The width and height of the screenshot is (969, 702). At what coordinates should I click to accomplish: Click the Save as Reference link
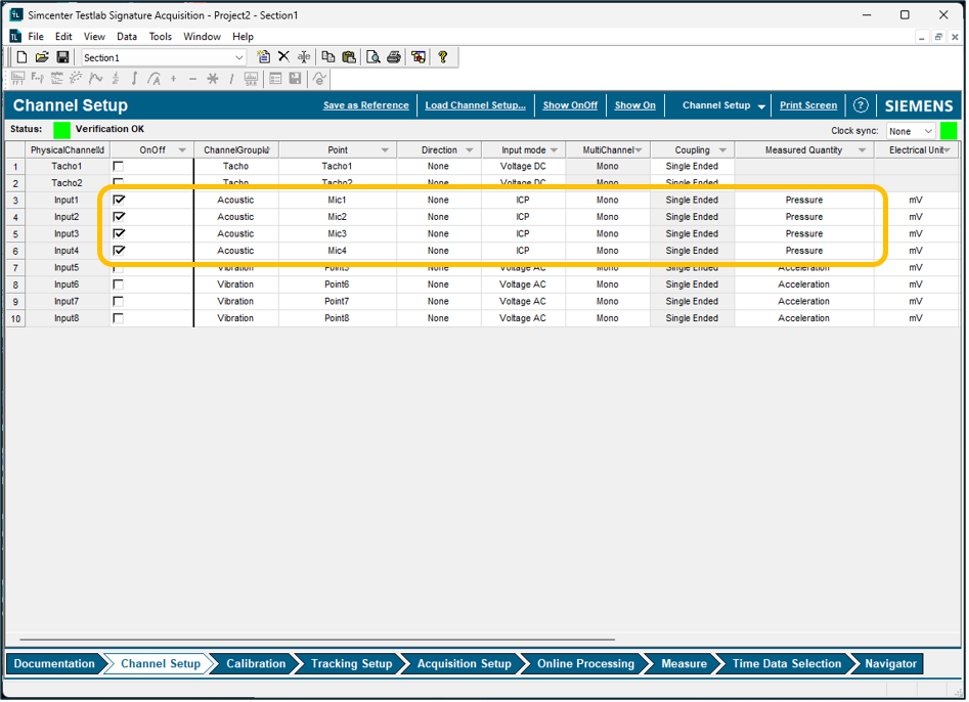pos(366,106)
